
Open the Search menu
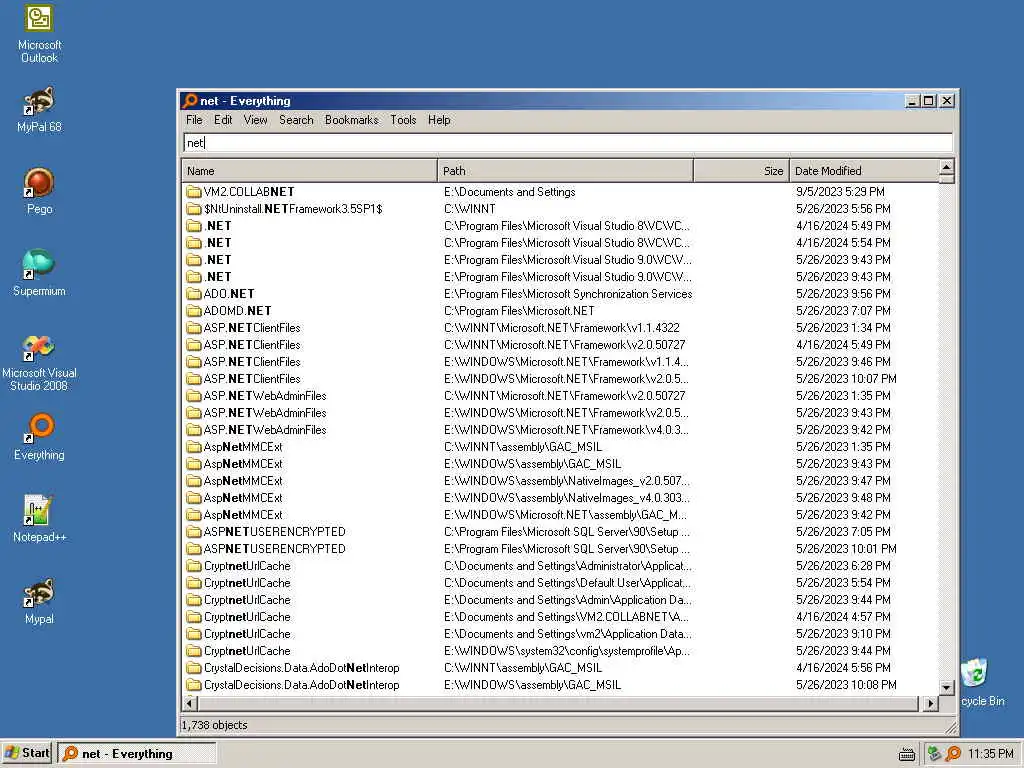coord(296,120)
